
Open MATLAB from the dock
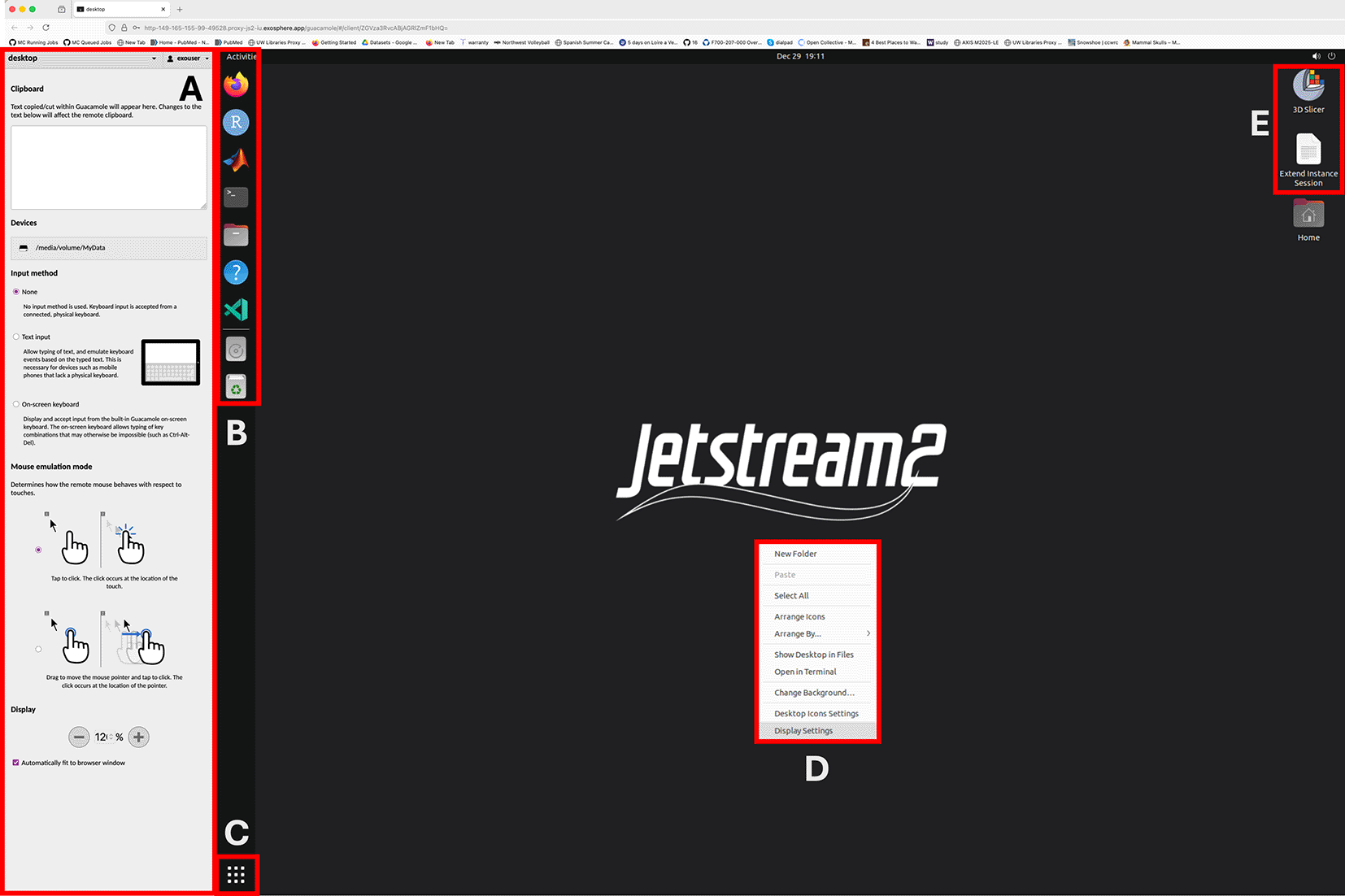236,160
